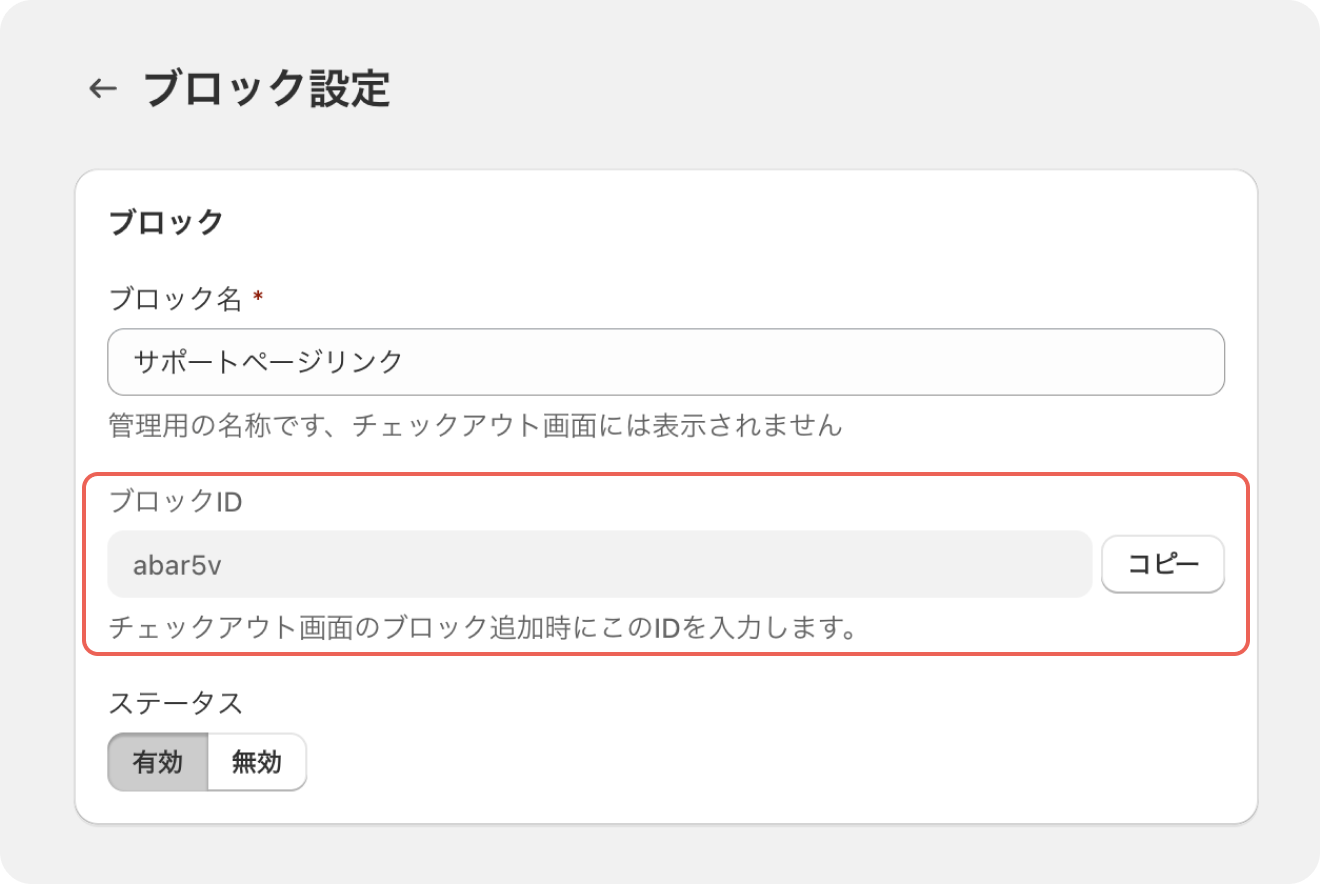Click the ステータス label
Image resolution: width=1320 pixels, height=884 pixels.
click(x=175, y=702)
